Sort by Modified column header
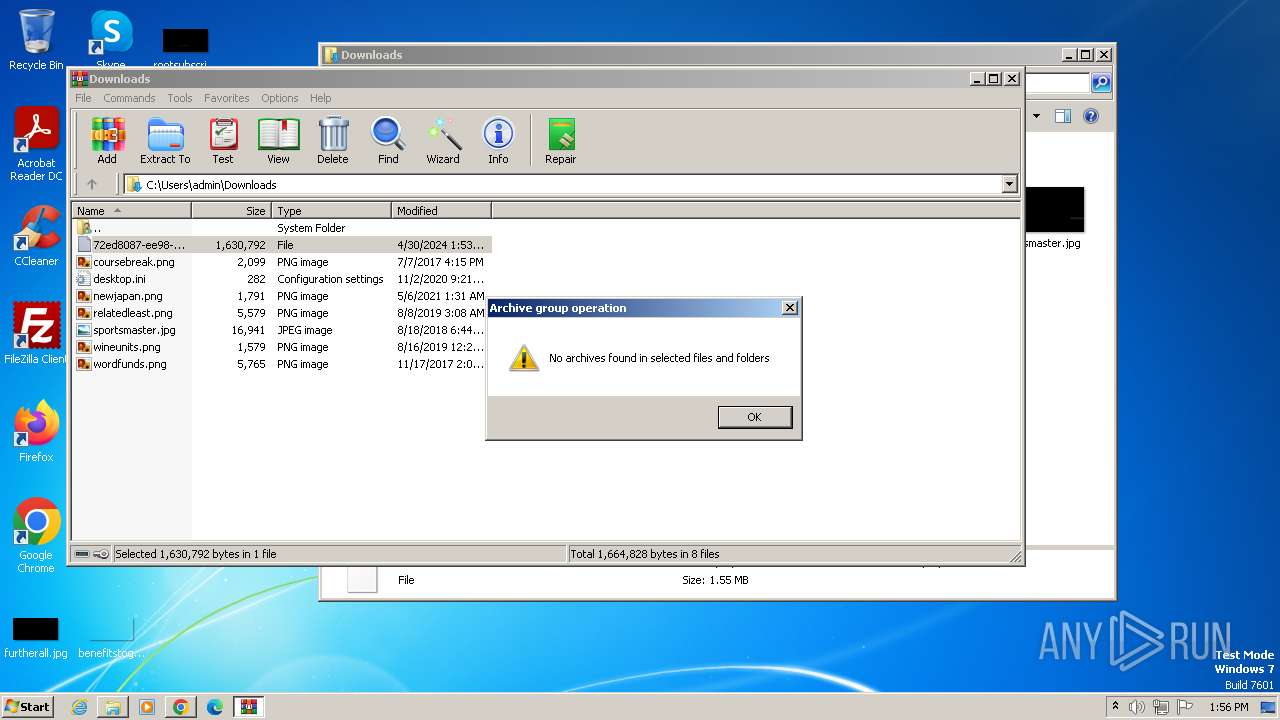 point(441,211)
